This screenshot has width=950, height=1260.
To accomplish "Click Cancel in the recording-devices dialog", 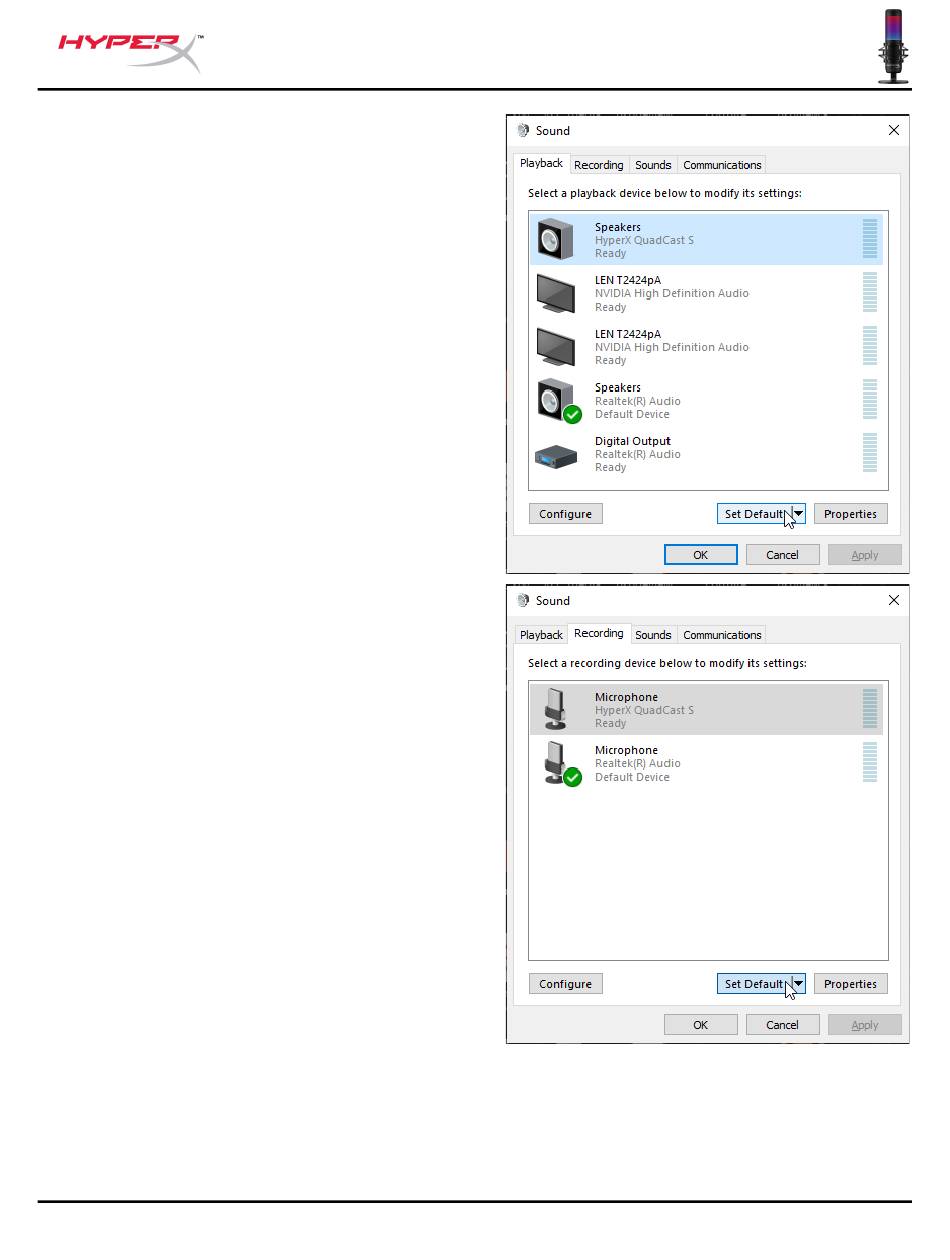I will tap(782, 1025).
